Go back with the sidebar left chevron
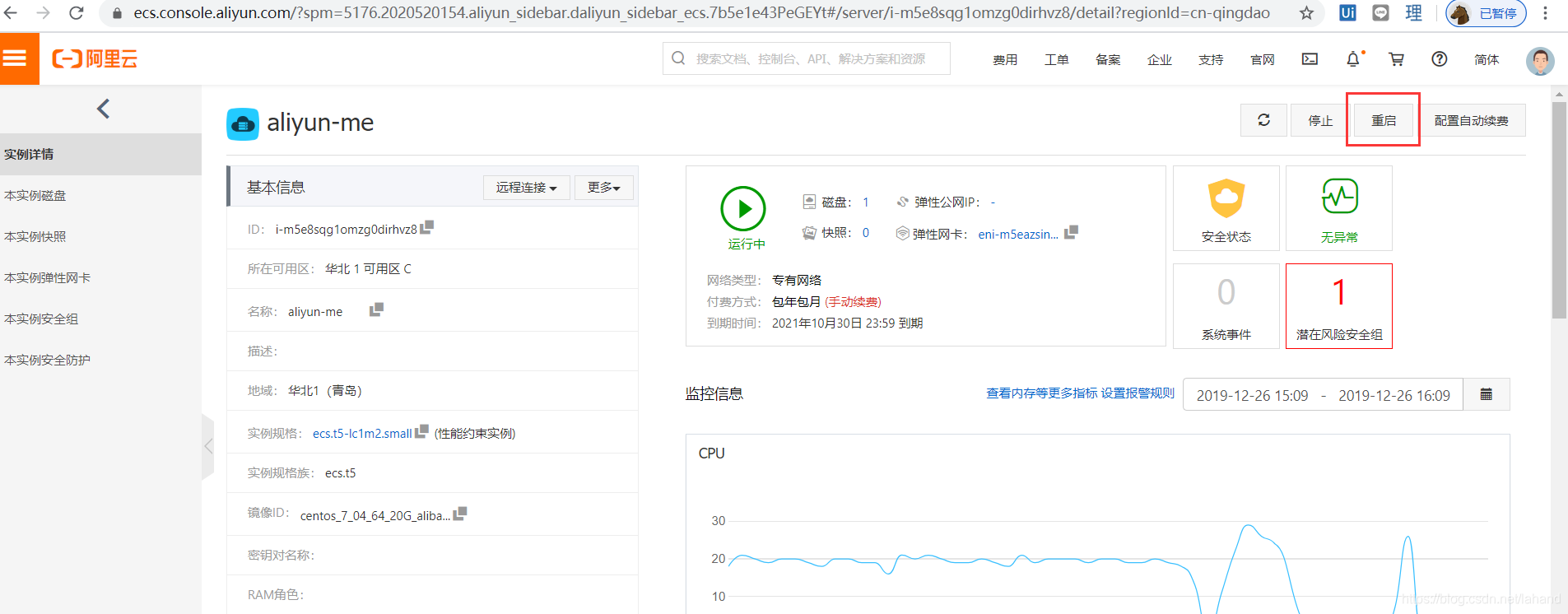 point(103,109)
